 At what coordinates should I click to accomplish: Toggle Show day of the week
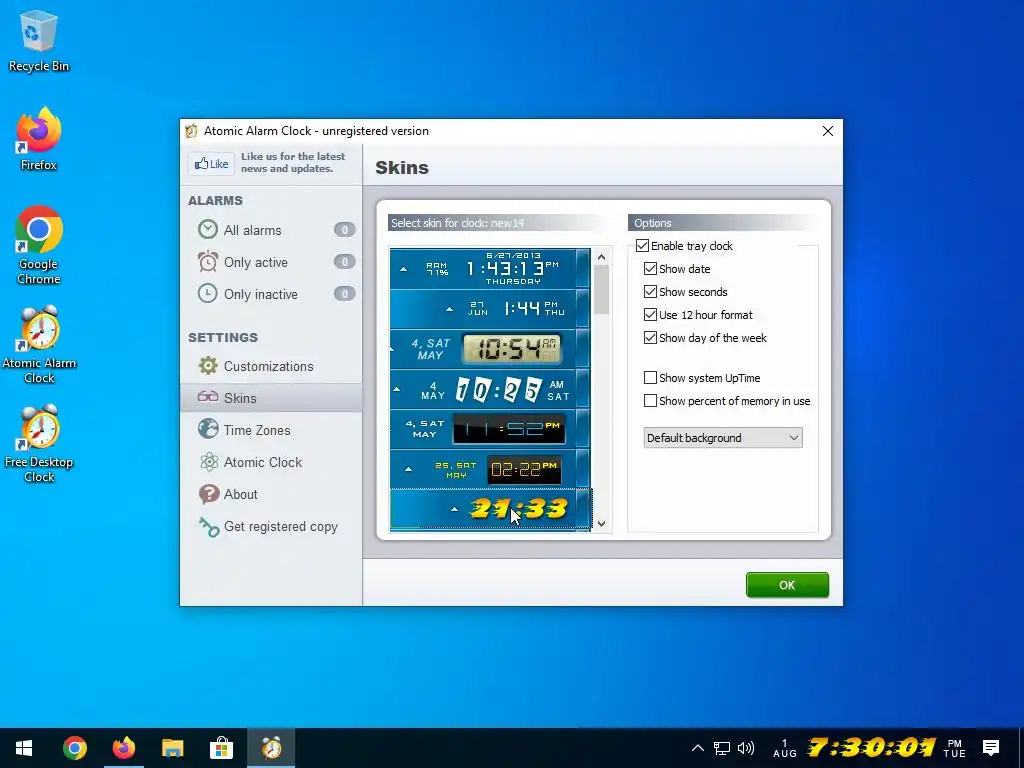coord(650,338)
